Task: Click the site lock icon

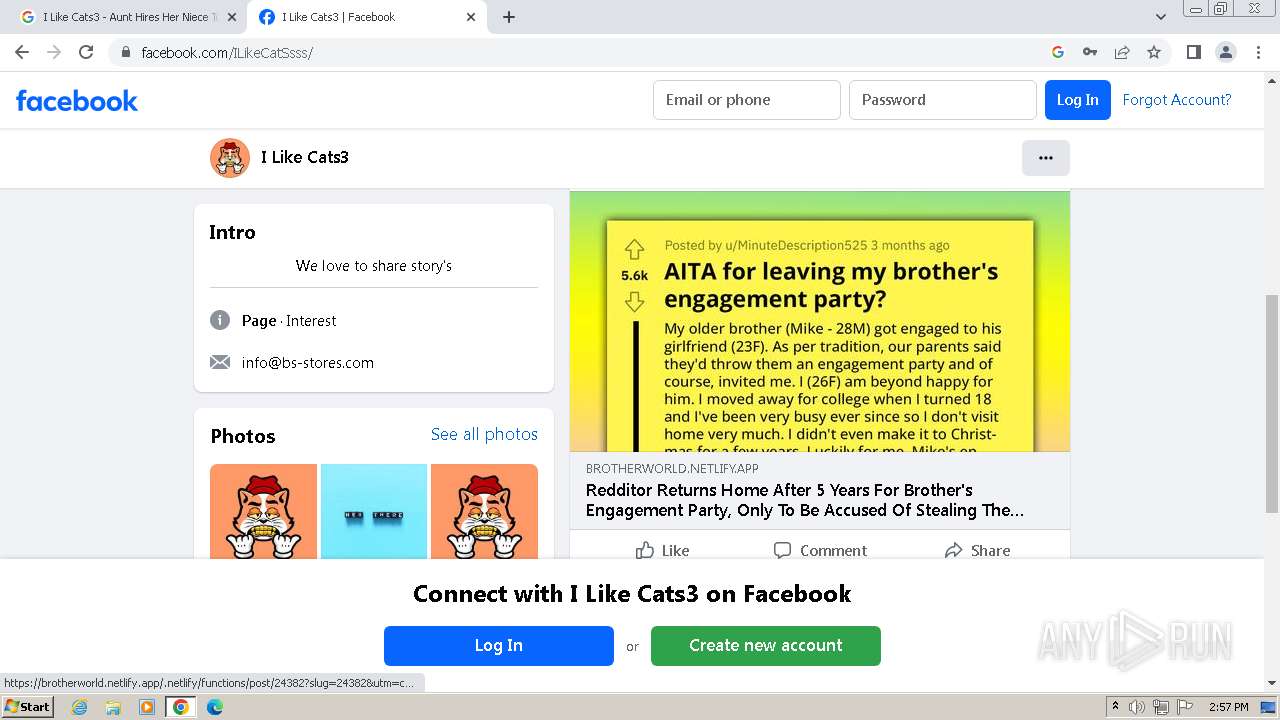Action: click(x=126, y=52)
